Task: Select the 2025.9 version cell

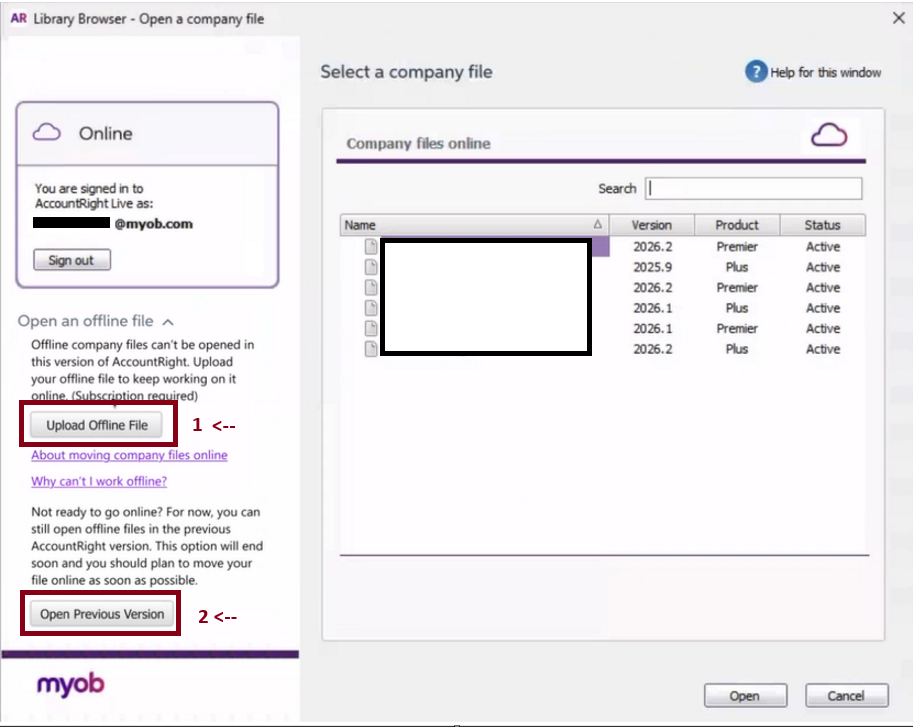Action: point(652,267)
